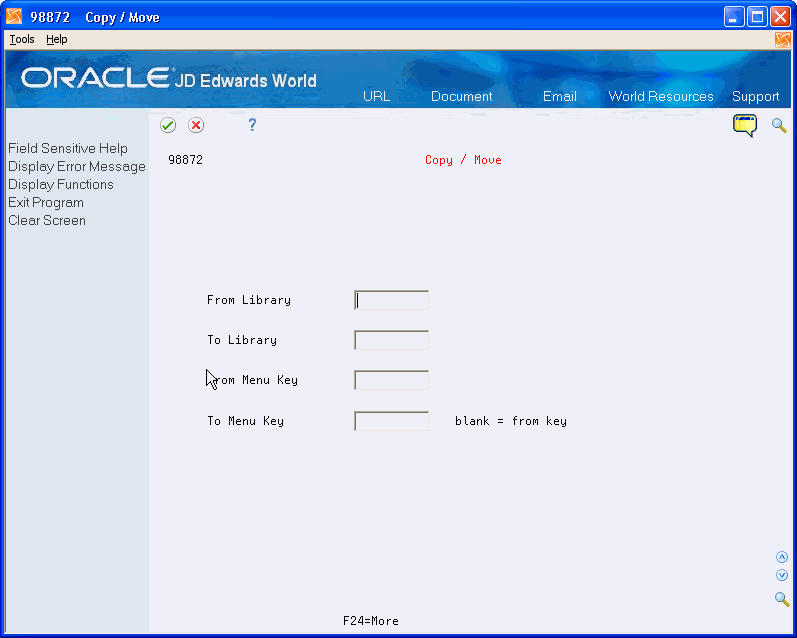The height and width of the screenshot is (638, 797).
Task: Choose Clear Screen in sidebar
Action: (47, 221)
